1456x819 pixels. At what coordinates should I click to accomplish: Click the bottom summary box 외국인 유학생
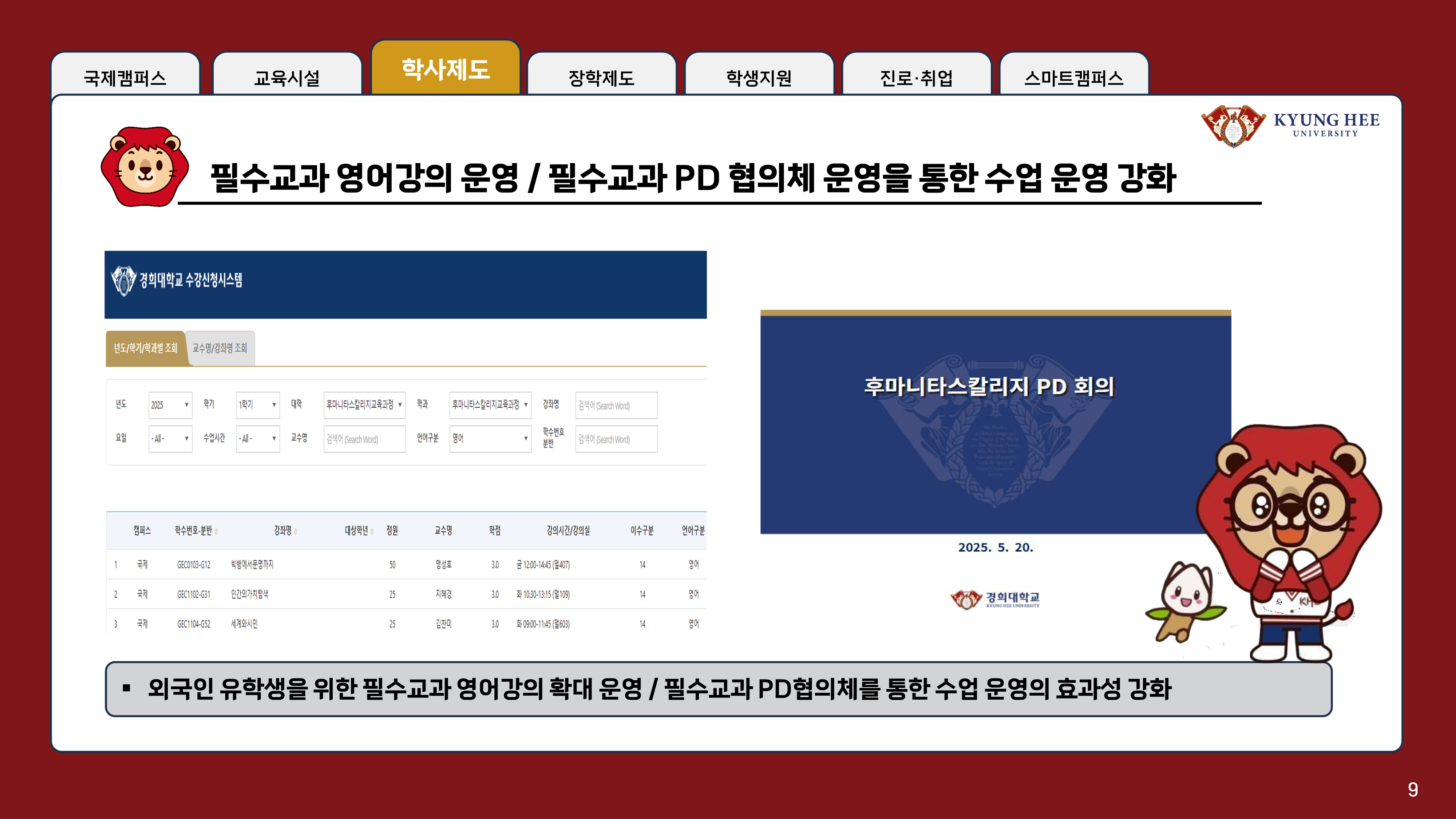click(719, 689)
